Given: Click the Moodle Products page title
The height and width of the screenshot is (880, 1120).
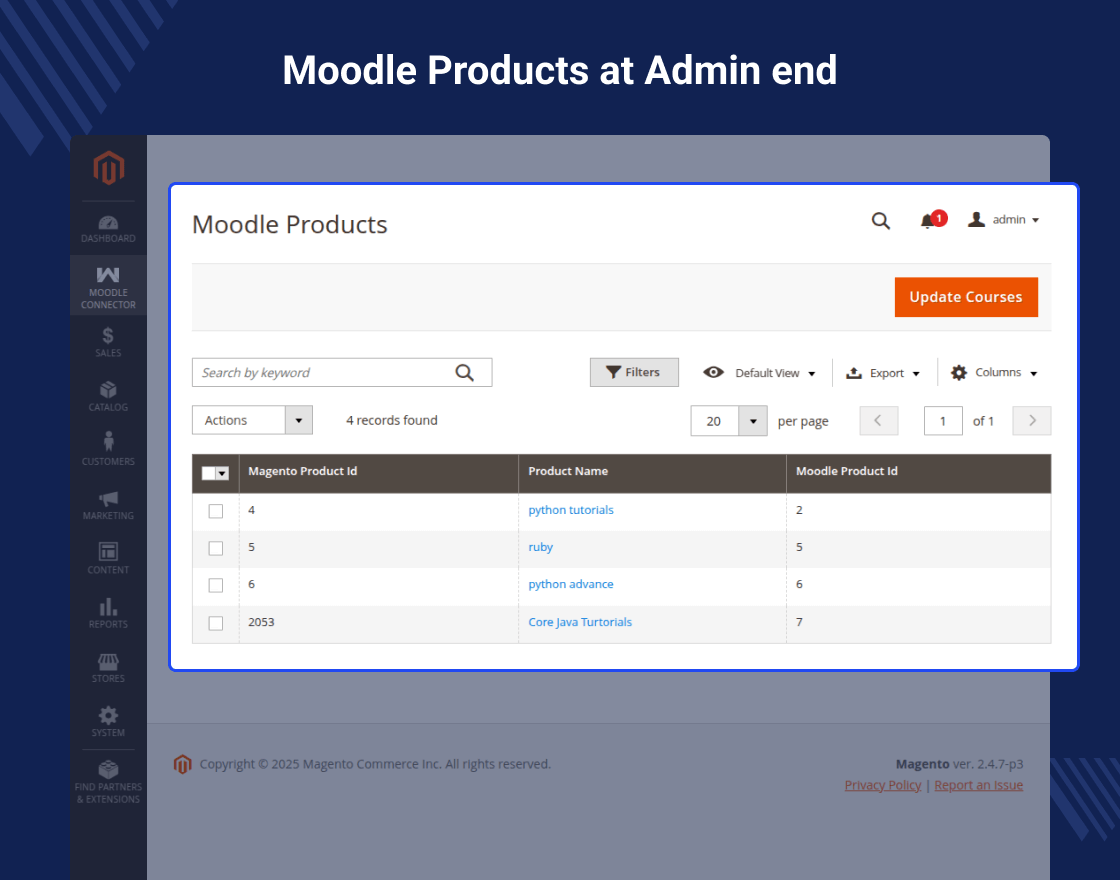Looking at the screenshot, I should [x=289, y=224].
